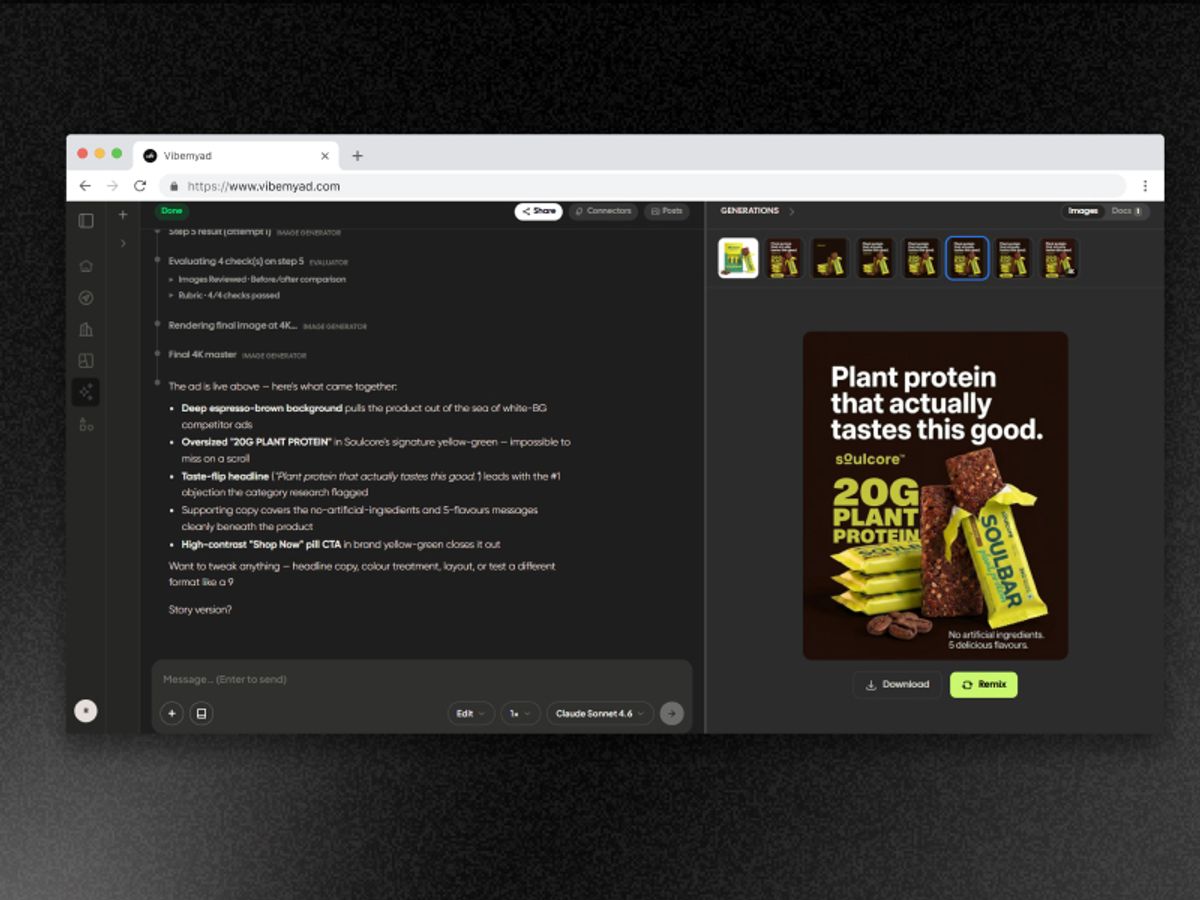Go forward in the browser
The image size is (1200, 900).
tap(112, 186)
